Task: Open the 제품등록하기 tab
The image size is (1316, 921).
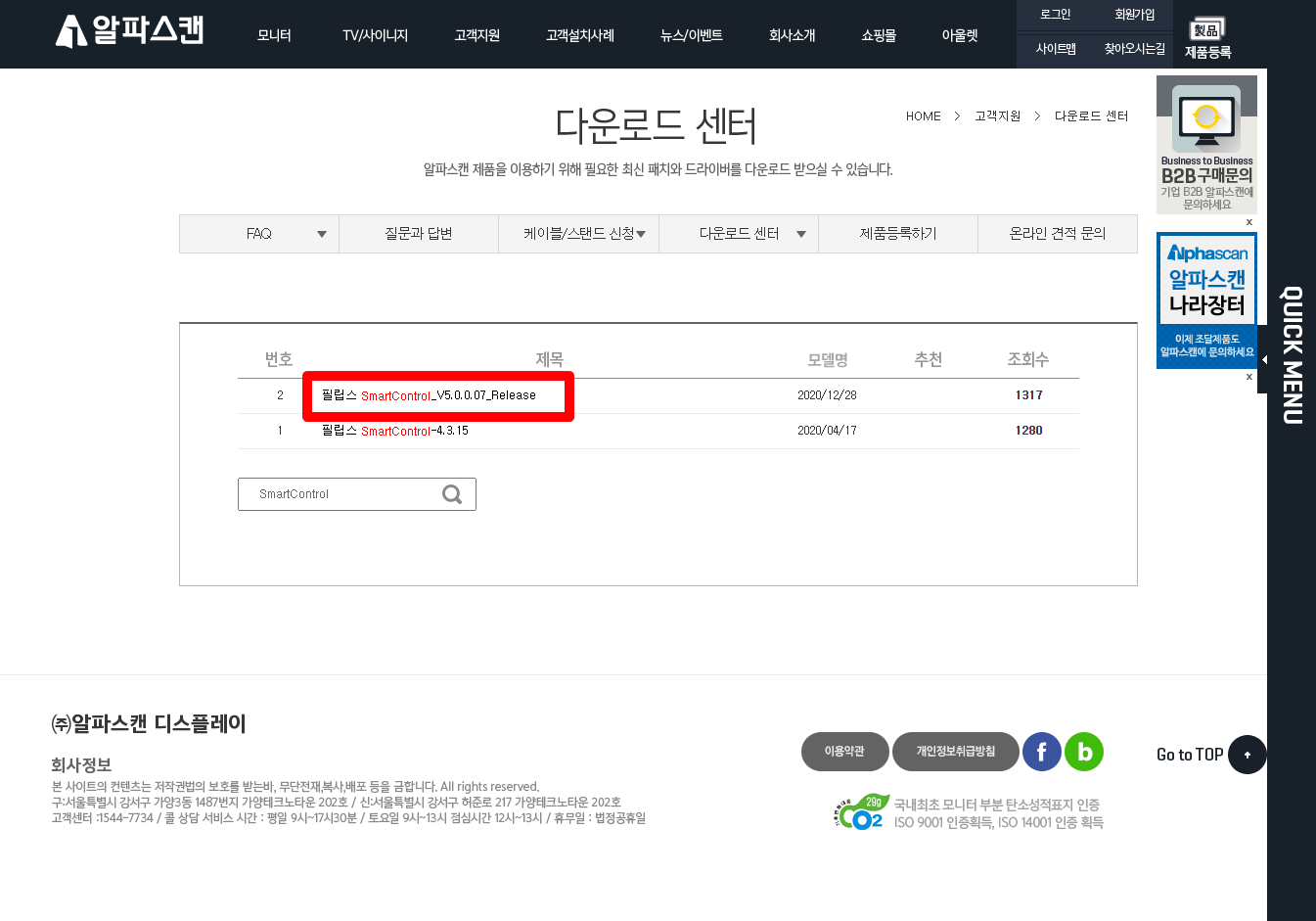Action: pos(898,234)
